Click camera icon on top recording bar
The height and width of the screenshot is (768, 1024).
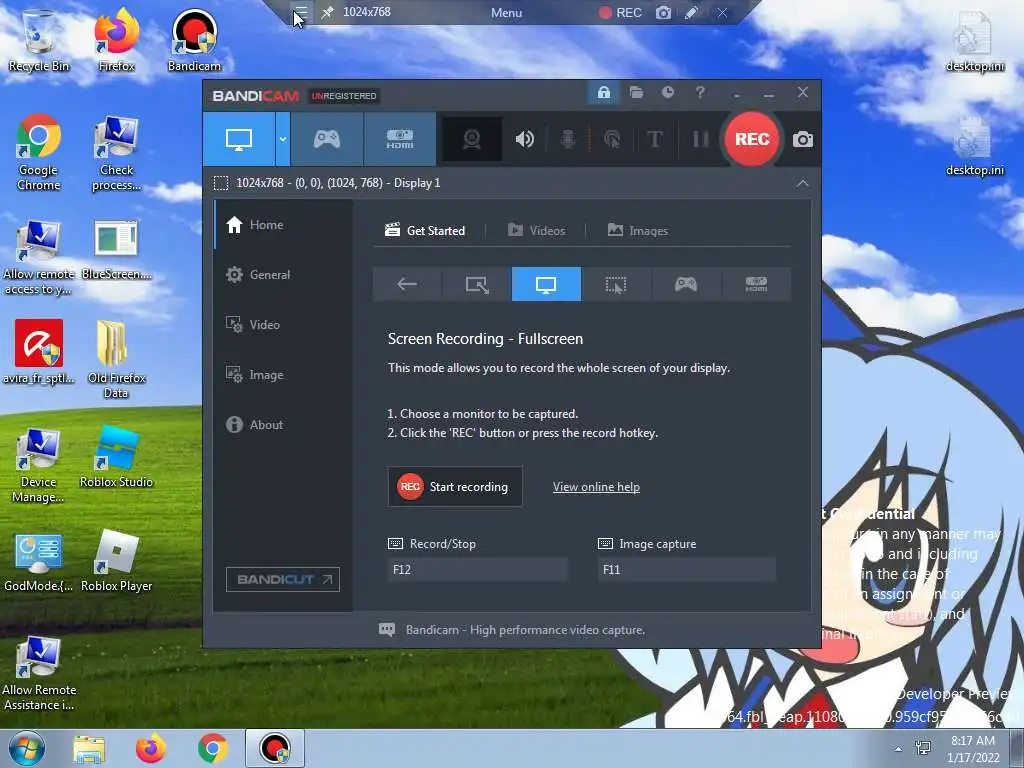(x=664, y=12)
